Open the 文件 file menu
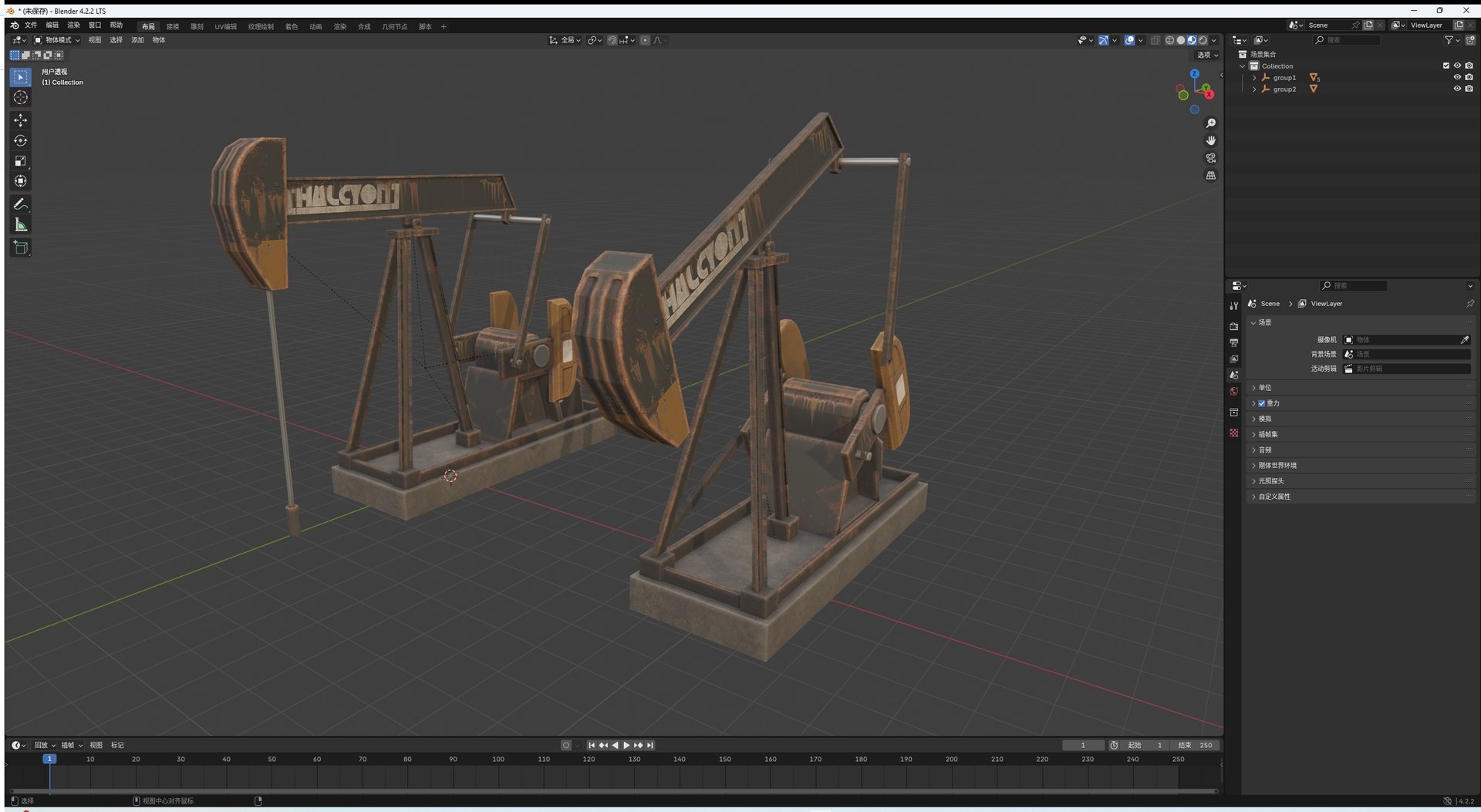This screenshot has width=1481, height=812. 31,25
